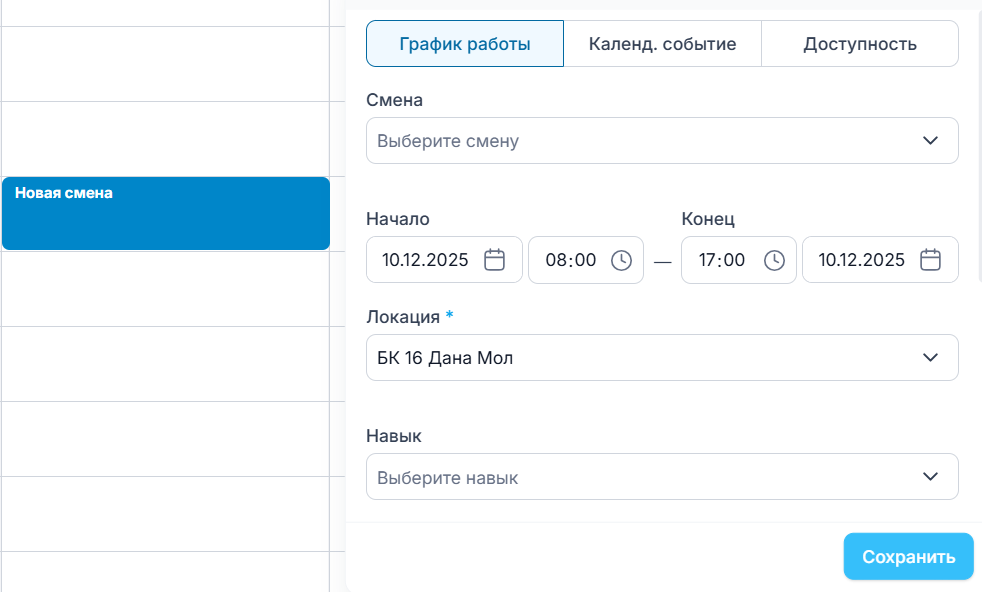
Task: Click the clock icon beside 08:00
Action: click(621, 260)
